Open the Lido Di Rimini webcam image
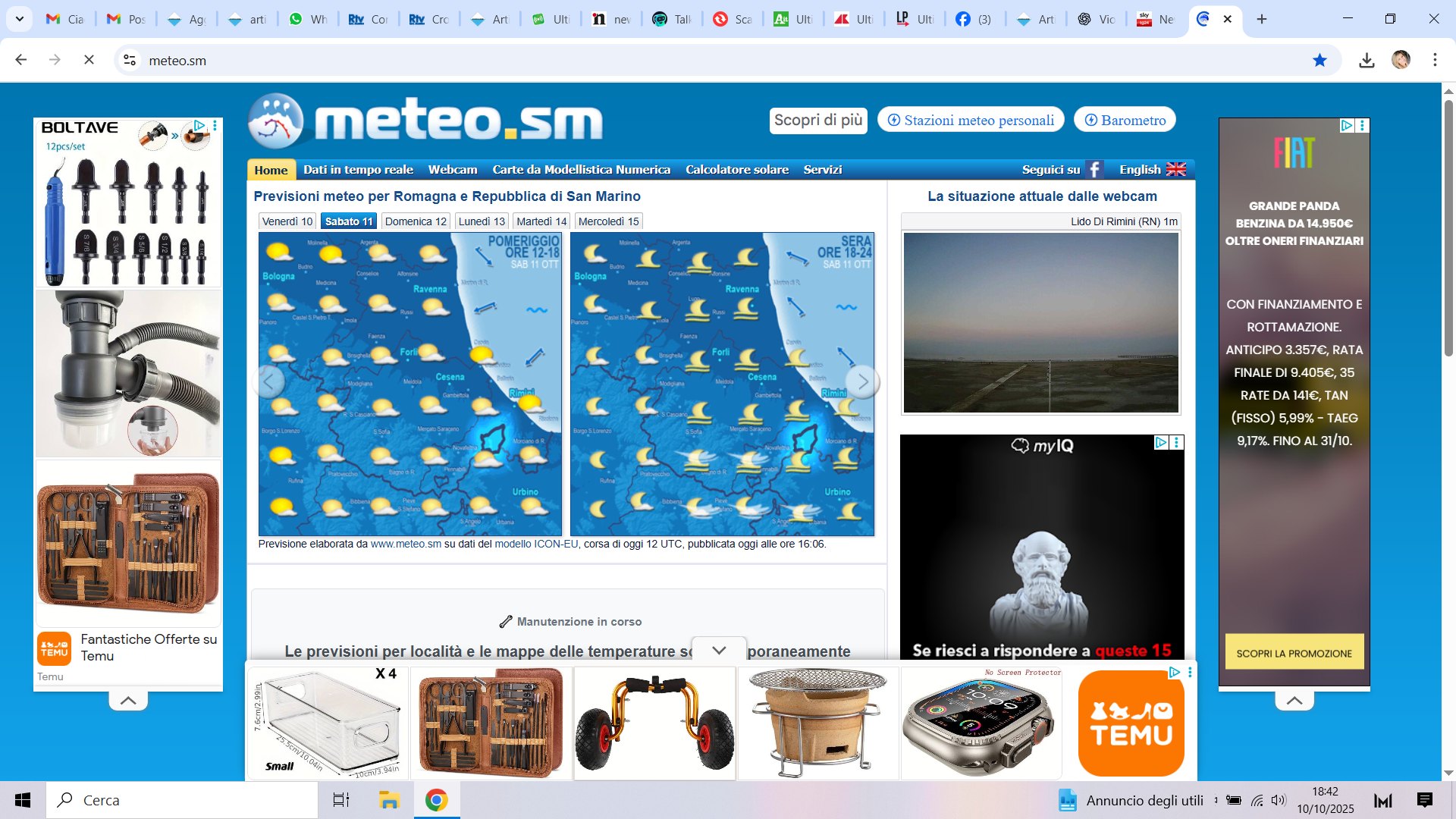Viewport: 1456px width, 819px height. (1040, 322)
